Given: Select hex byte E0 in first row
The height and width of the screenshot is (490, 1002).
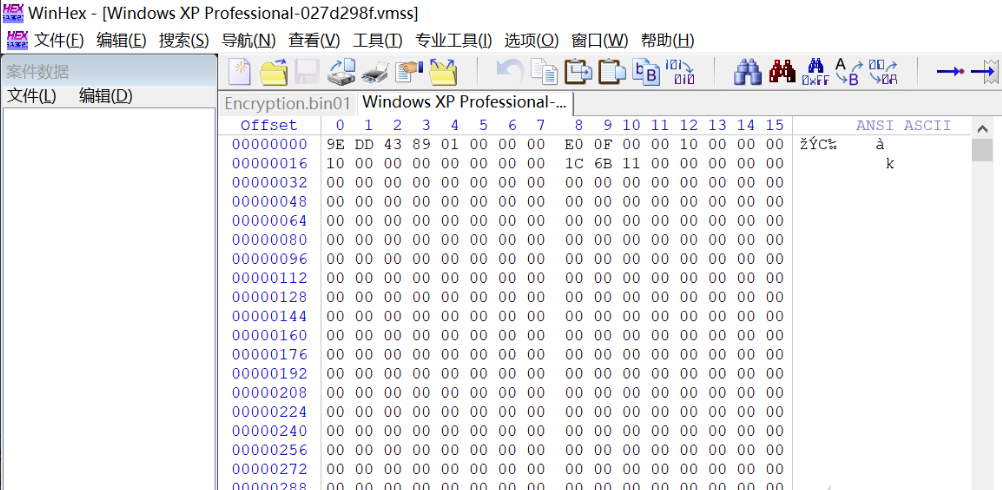Looking at the screenshot, I should (574, 144).
